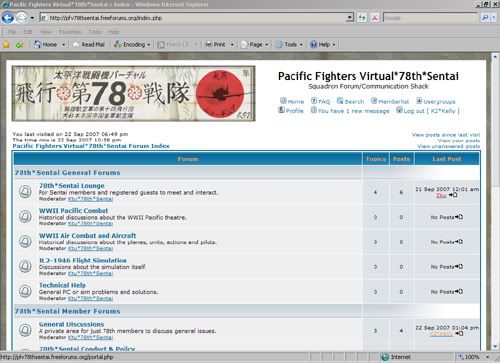Open the View menu
This screenshot has width=500, height=363.
[46, 32]
